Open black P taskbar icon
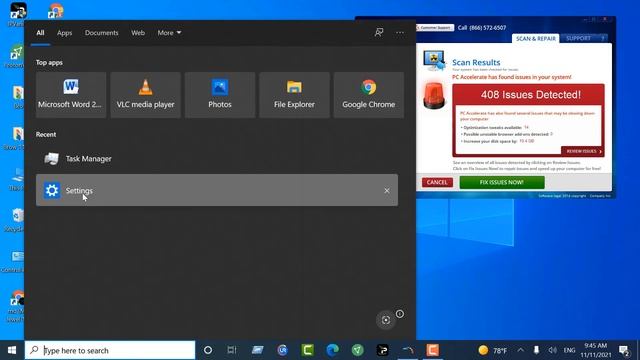The image size is (640, 360). [x=382, y=350]
